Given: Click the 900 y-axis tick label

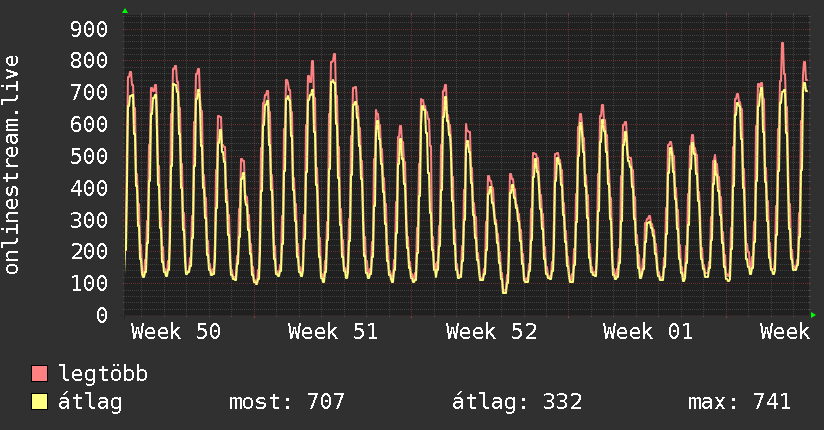Looking at the screenshot, I should (x=87, y=29).
